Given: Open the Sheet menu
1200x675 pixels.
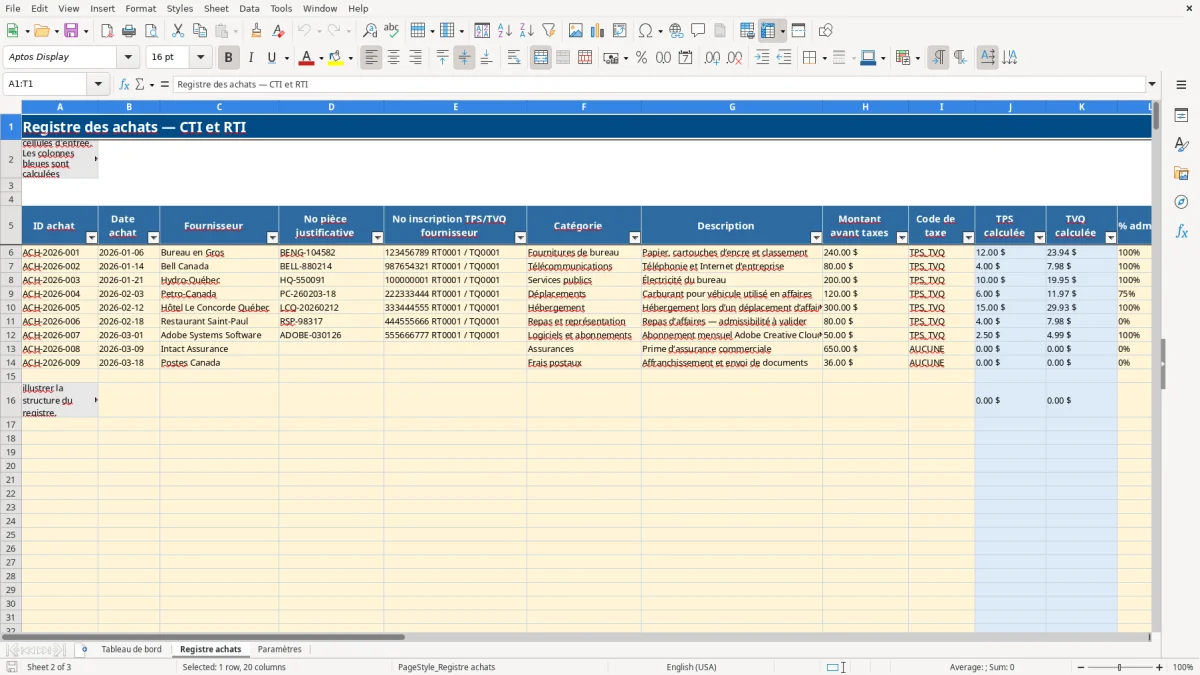Looking at the screenshot, I should [216, 8].
